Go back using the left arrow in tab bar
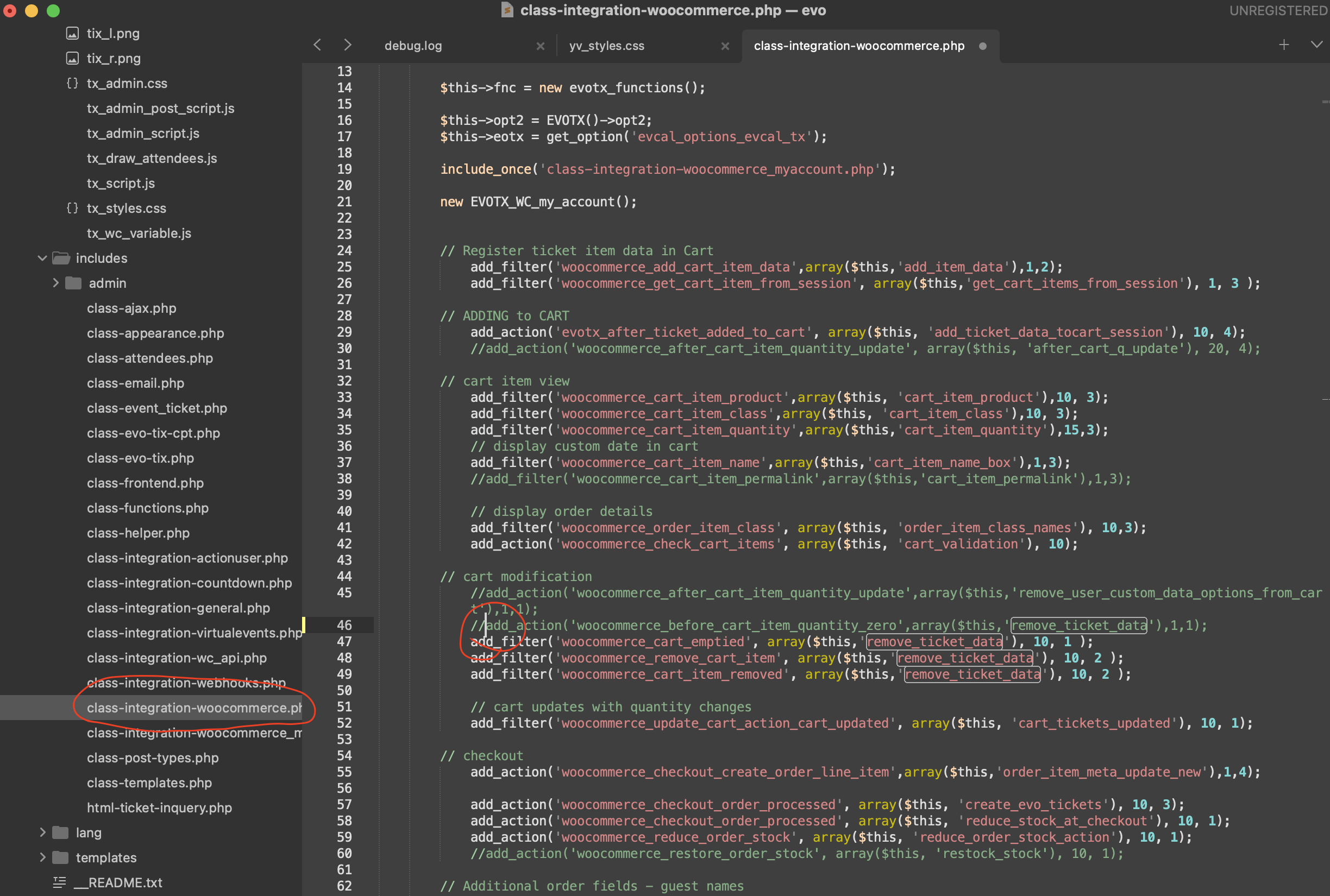1330x896 pixels. 317,45
